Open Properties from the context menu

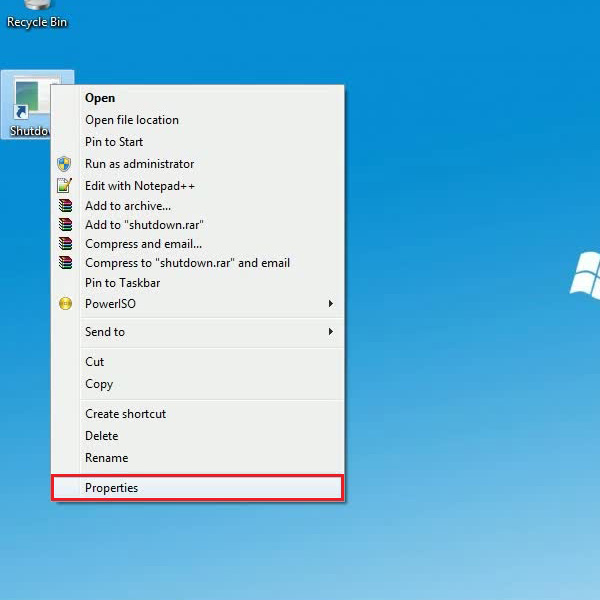[198, 488]
